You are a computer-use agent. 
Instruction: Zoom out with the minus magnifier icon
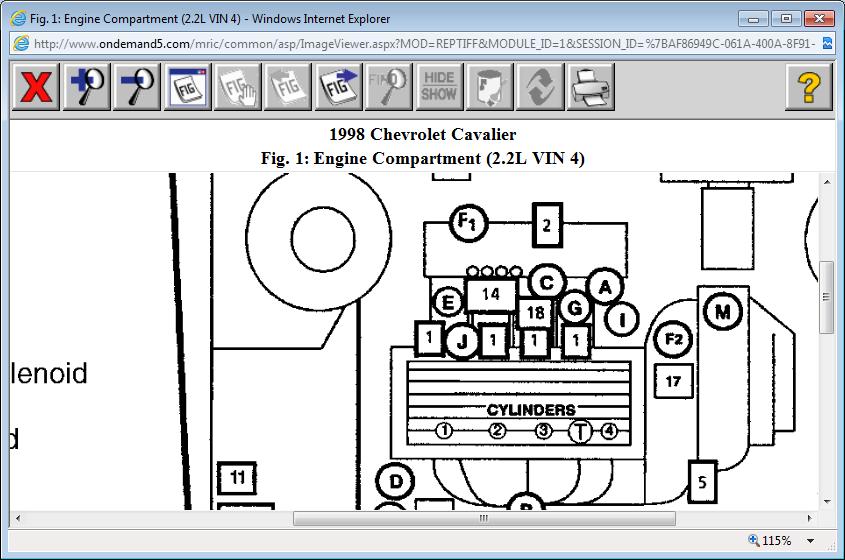pos(137,87)
